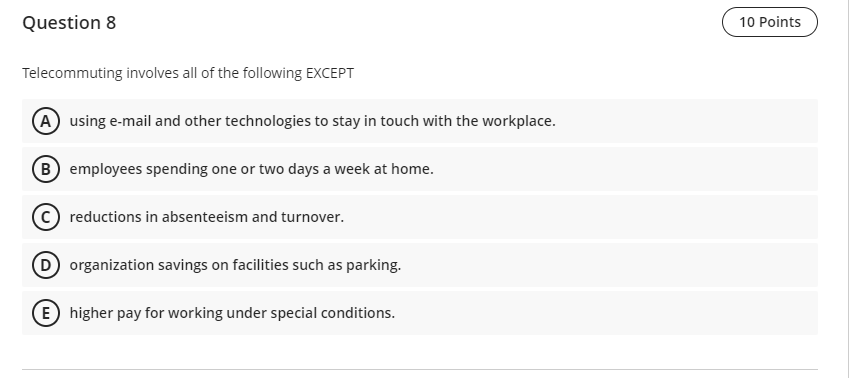Click the Question 8 heading
This screenshot has height=378, width=853.
click(x=69, y=22)
